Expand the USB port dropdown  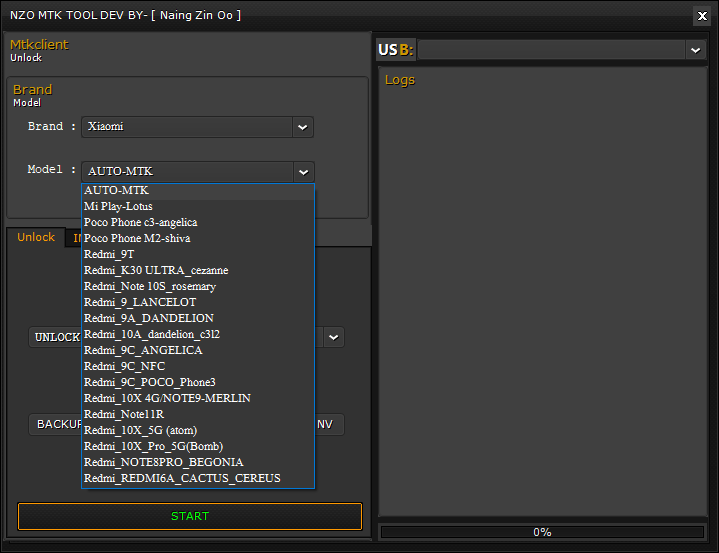tap(695, 50)
